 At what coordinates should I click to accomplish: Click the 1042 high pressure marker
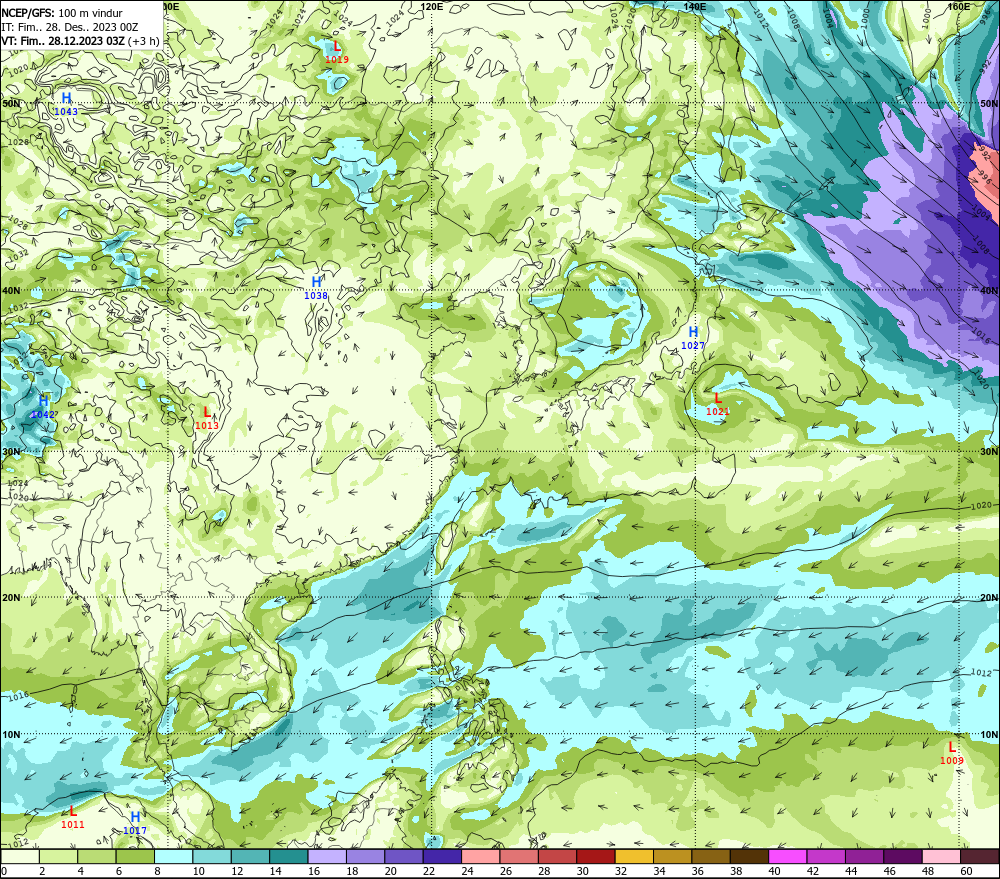pyautogui.click(x=43, y=407)
